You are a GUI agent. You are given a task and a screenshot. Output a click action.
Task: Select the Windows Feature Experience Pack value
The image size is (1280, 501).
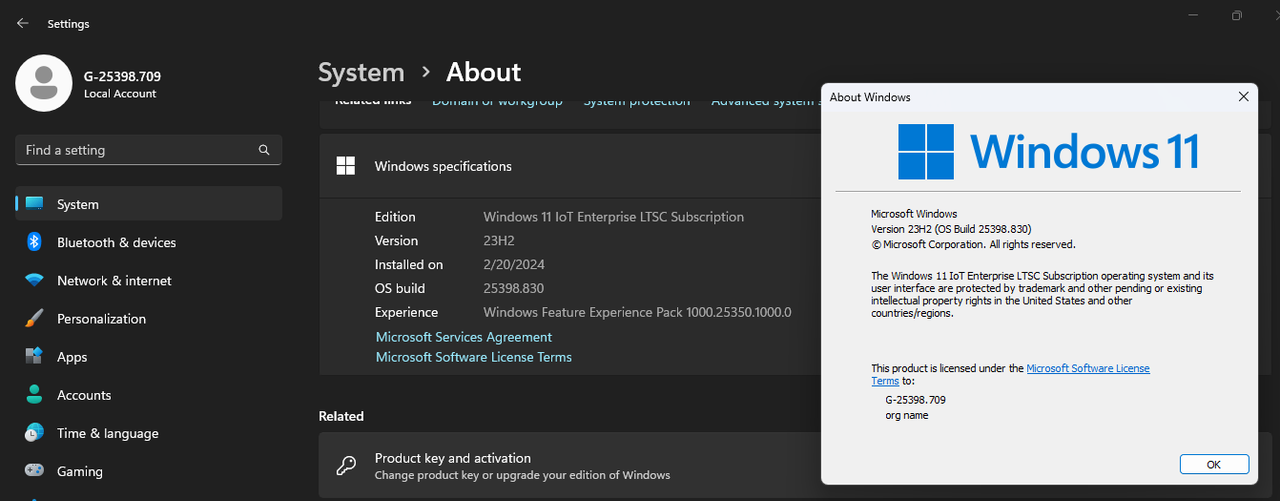(637, 312)
